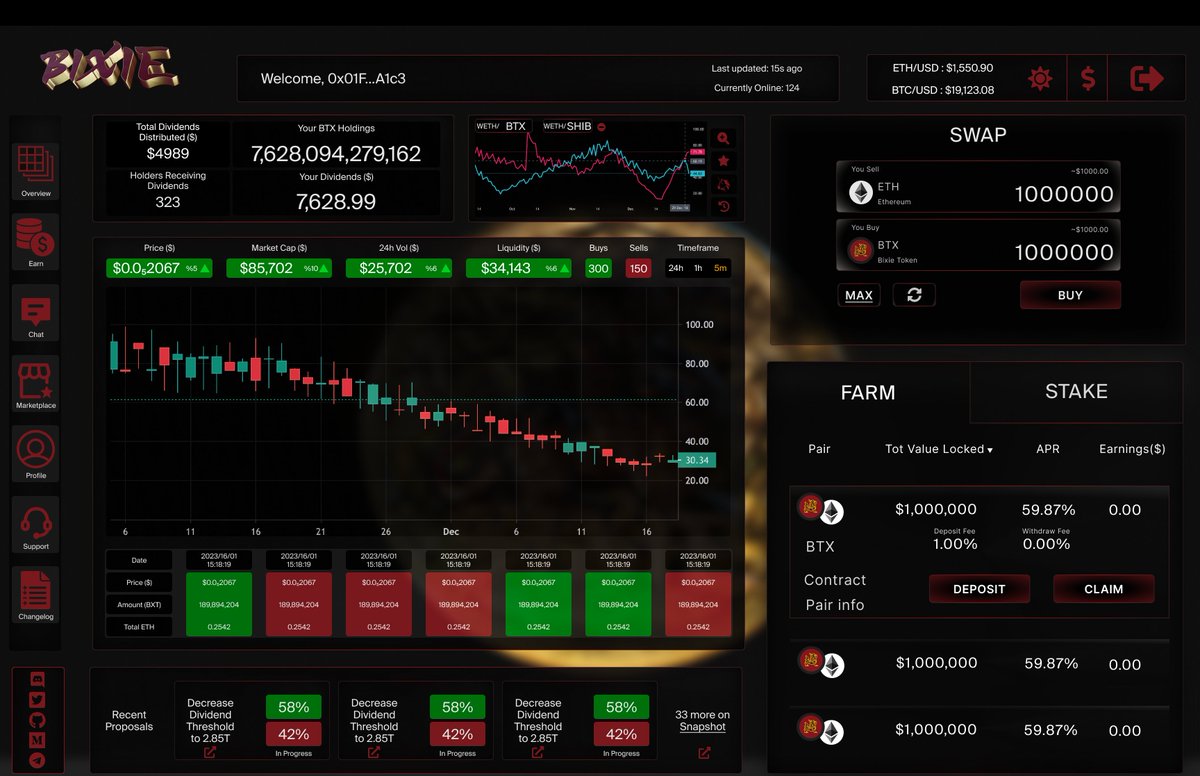
Task: Select the 1h timeframe
Action: click(x=698, y=268)
